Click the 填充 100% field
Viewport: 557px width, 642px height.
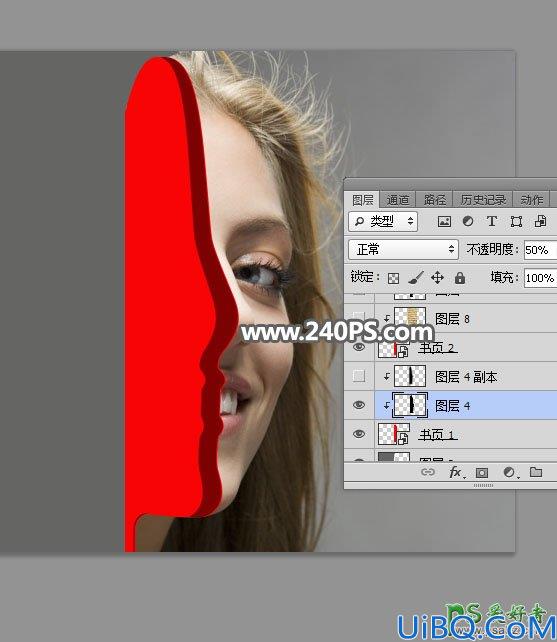pos(540,278)
